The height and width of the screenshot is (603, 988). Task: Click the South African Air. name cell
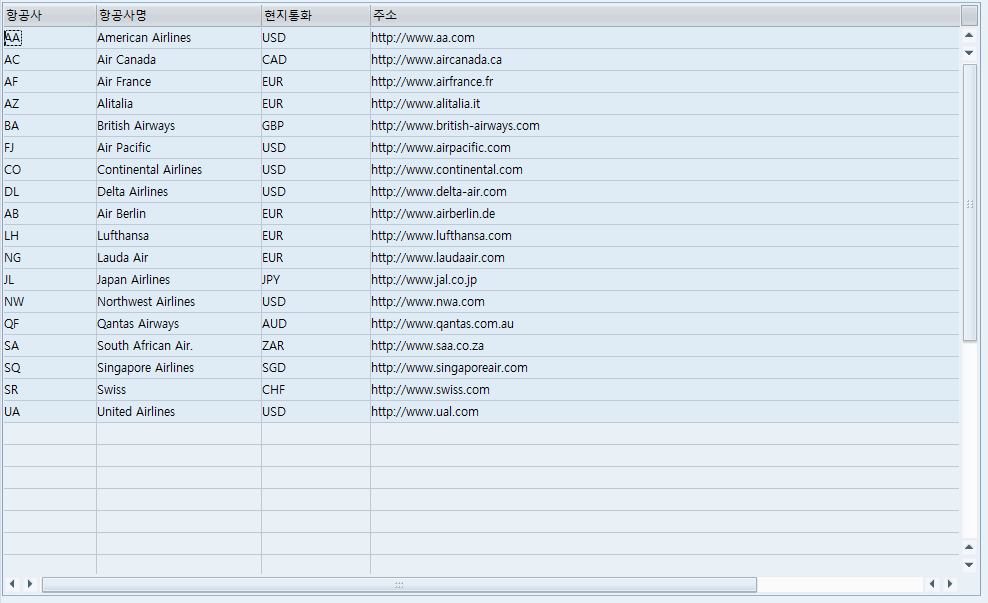[179, 347]
